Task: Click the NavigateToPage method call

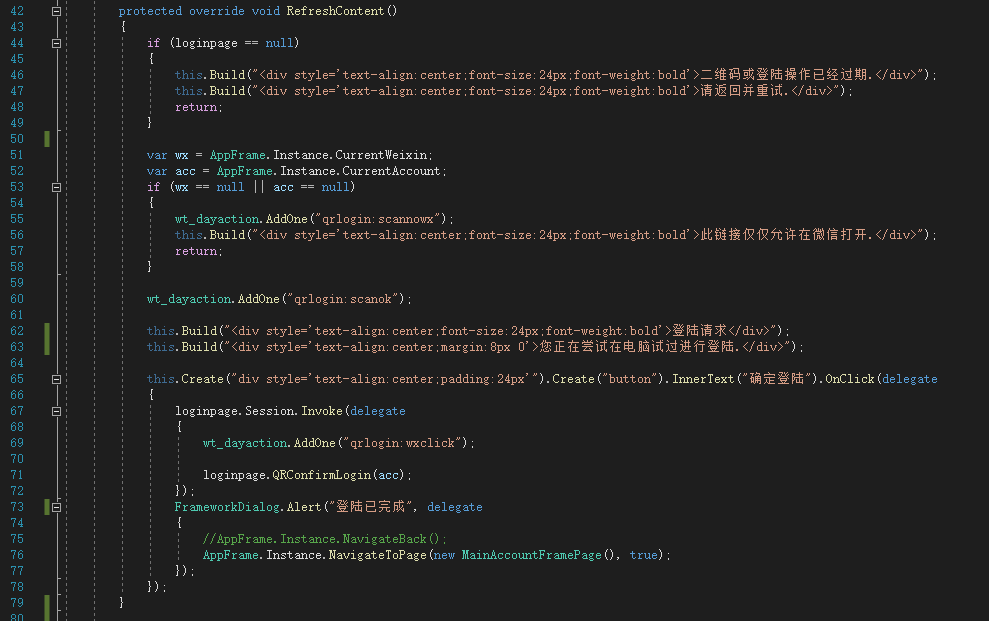Action: [377, 555]
